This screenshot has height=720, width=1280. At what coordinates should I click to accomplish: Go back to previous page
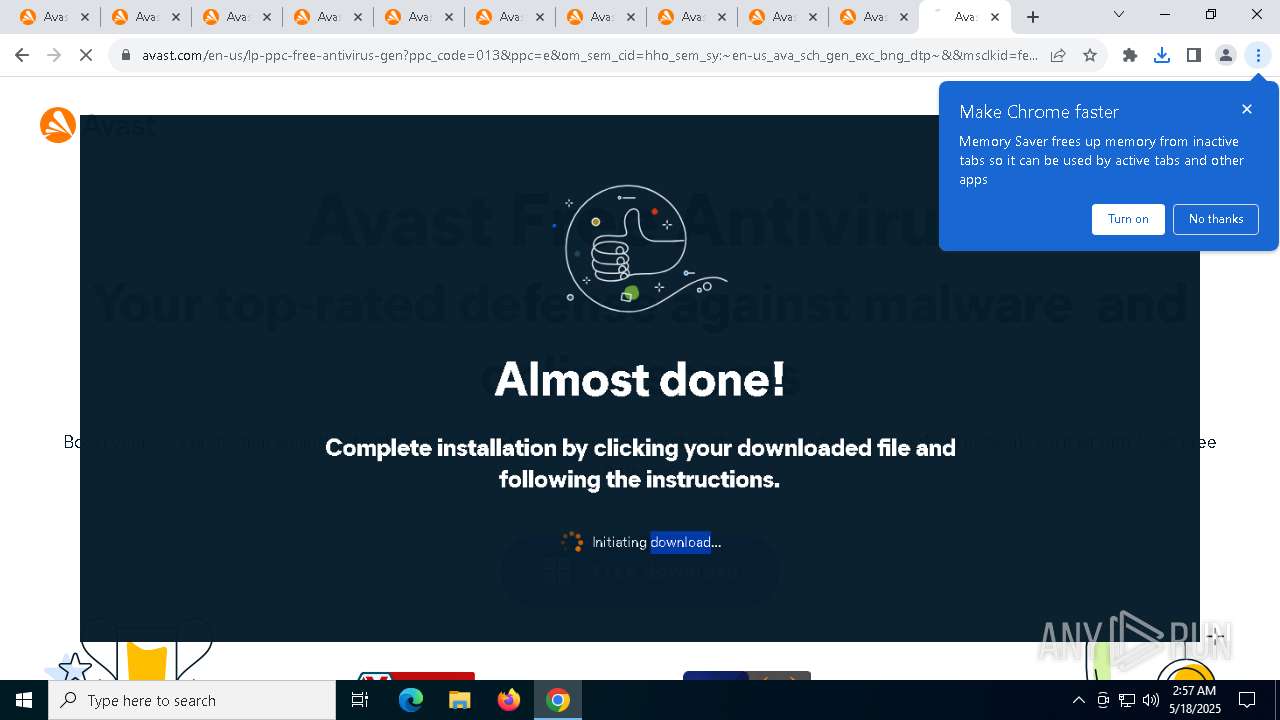[22, 56]
